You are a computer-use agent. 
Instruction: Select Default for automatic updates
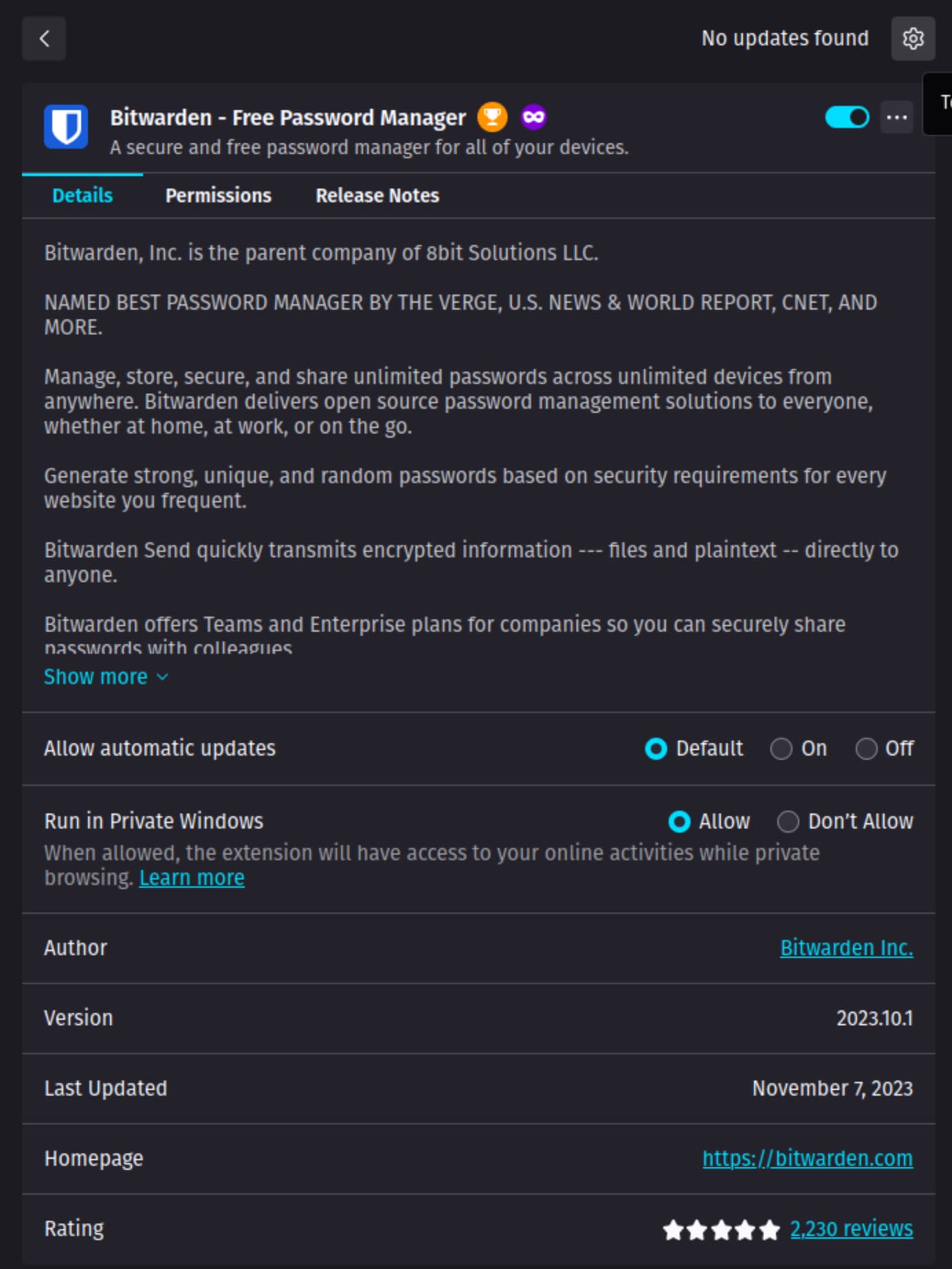pos(656,749)
